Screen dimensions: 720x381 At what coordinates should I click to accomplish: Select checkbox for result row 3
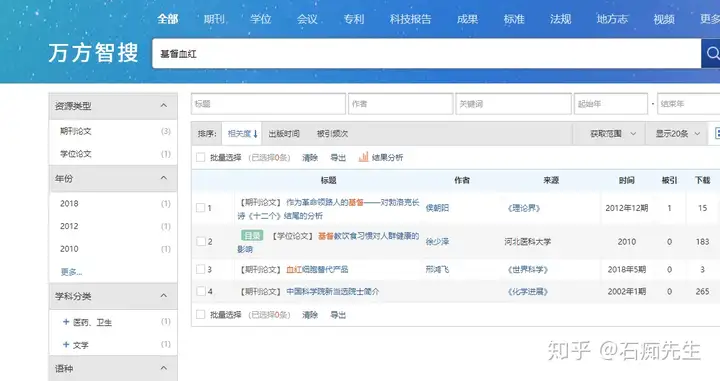tap(201, 269)
